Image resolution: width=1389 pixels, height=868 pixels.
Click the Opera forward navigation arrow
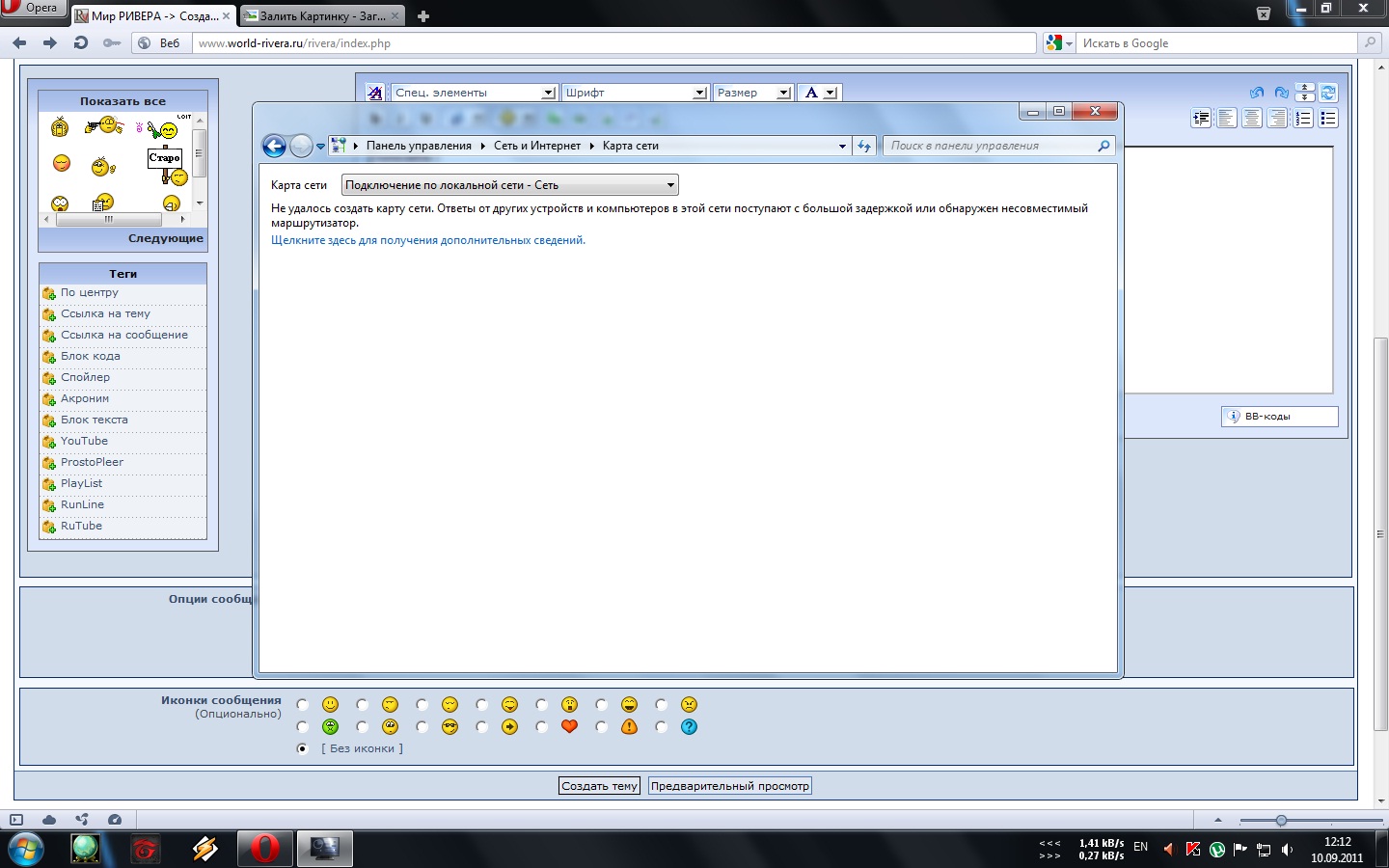pos(50,42)
